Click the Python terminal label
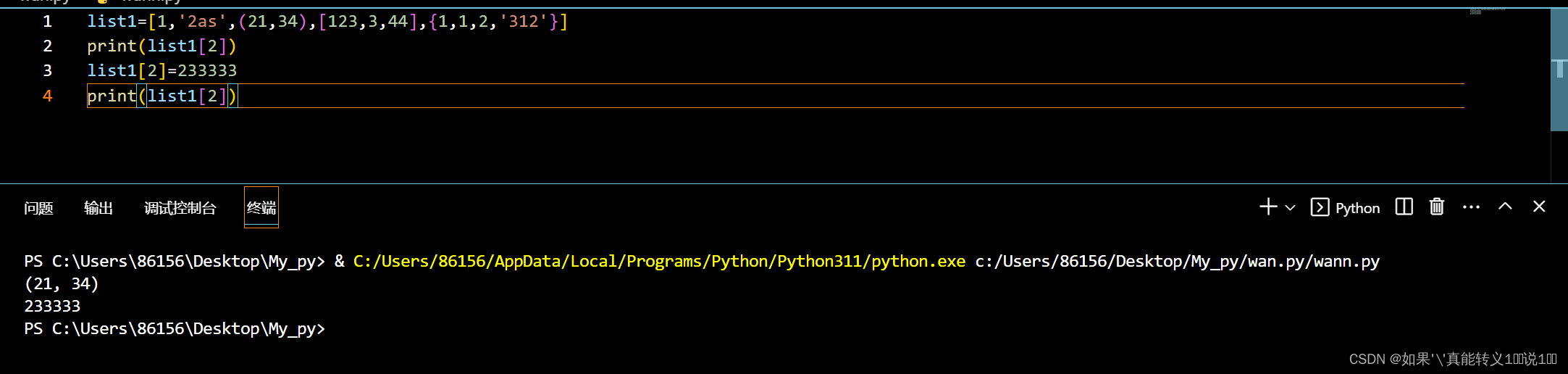Screen dimensions: 1568x374 pos(1357,208)
